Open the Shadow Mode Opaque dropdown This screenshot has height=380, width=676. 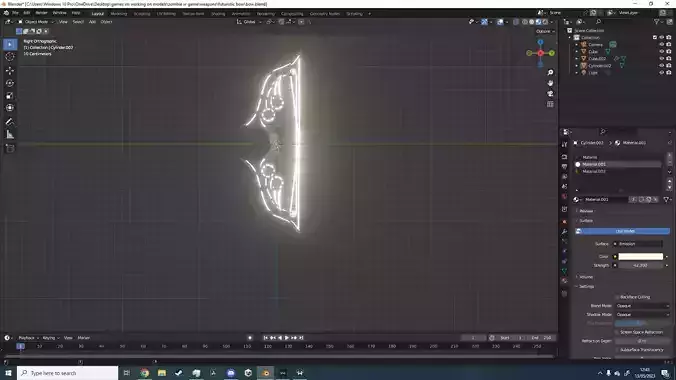coord(642,314)
